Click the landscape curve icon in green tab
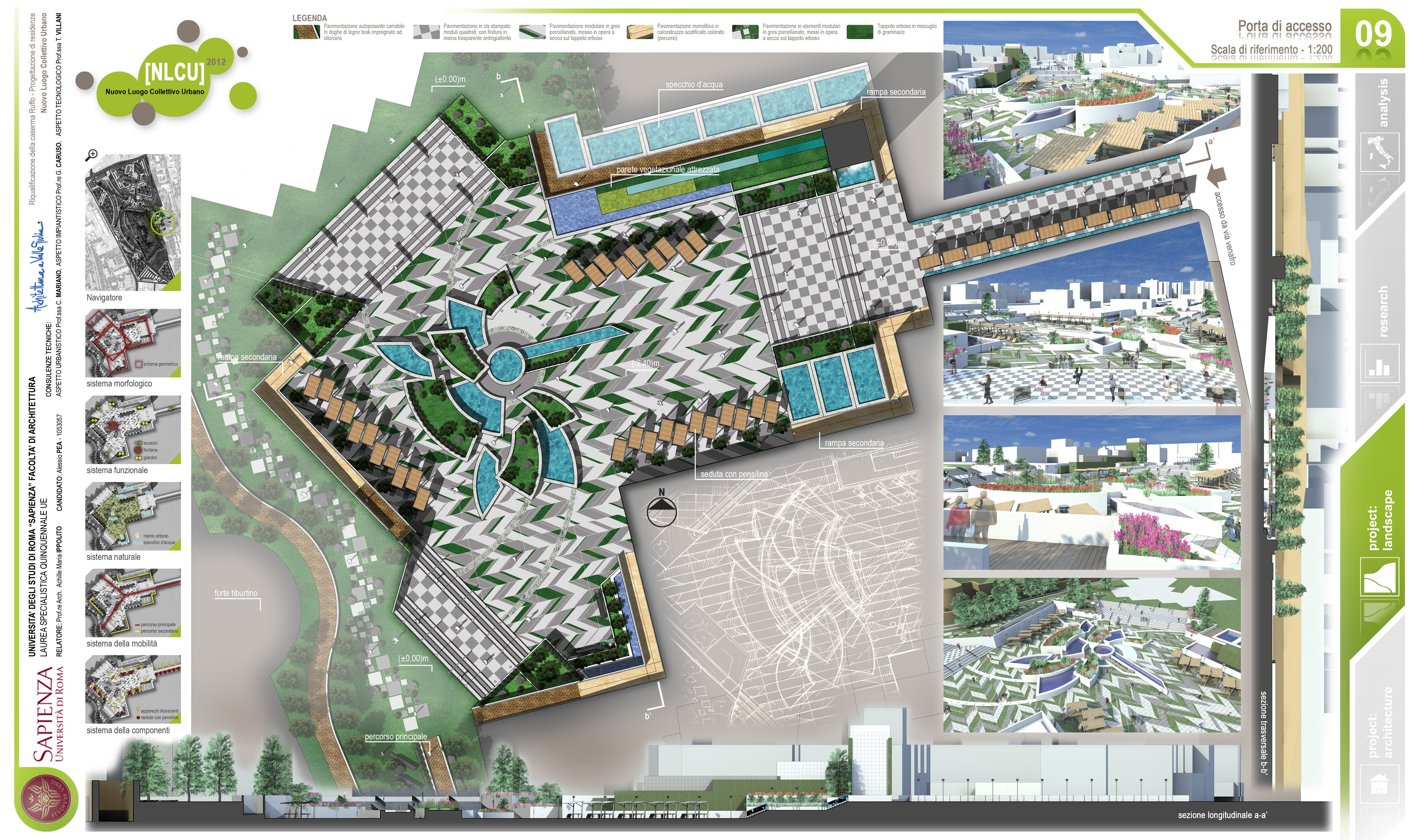The image size is (1415, 840). [x=1379, y=576]
